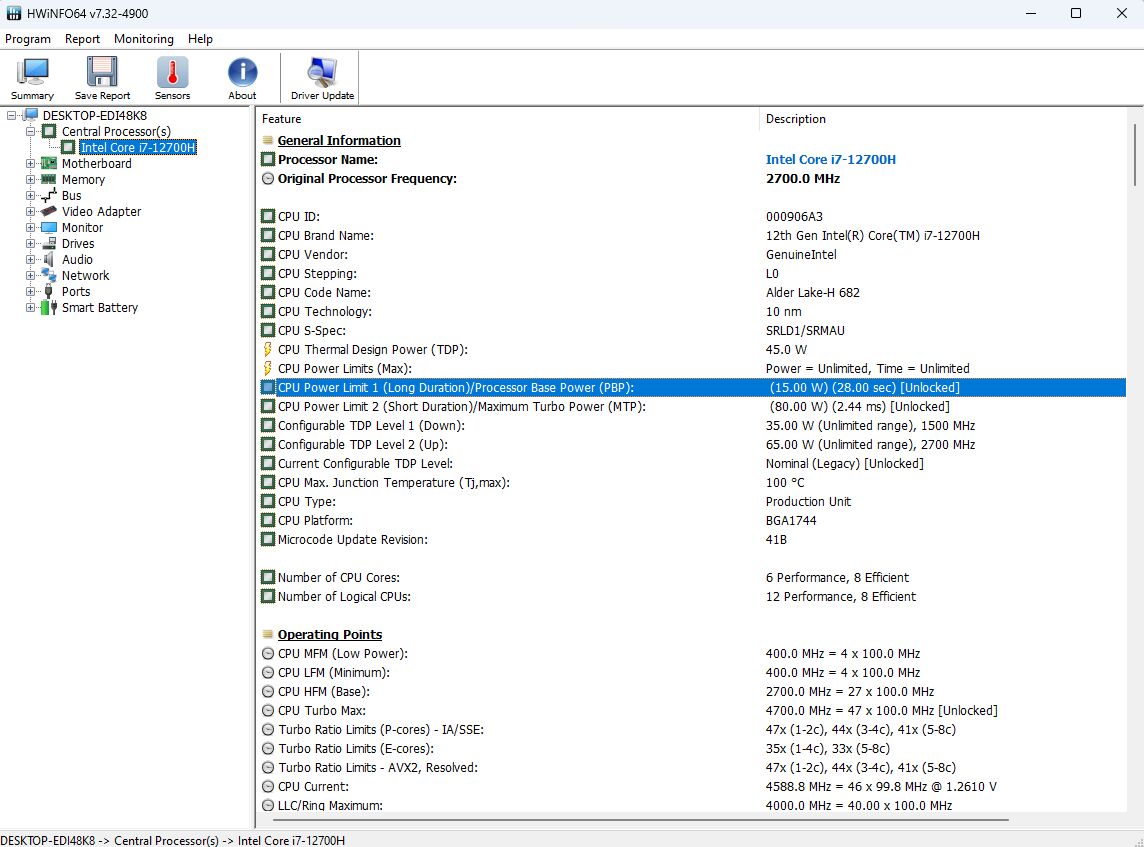Select the Microcode Update Revision row
1144x847 pixels.
pyautogui.click(x=692, y=539)
